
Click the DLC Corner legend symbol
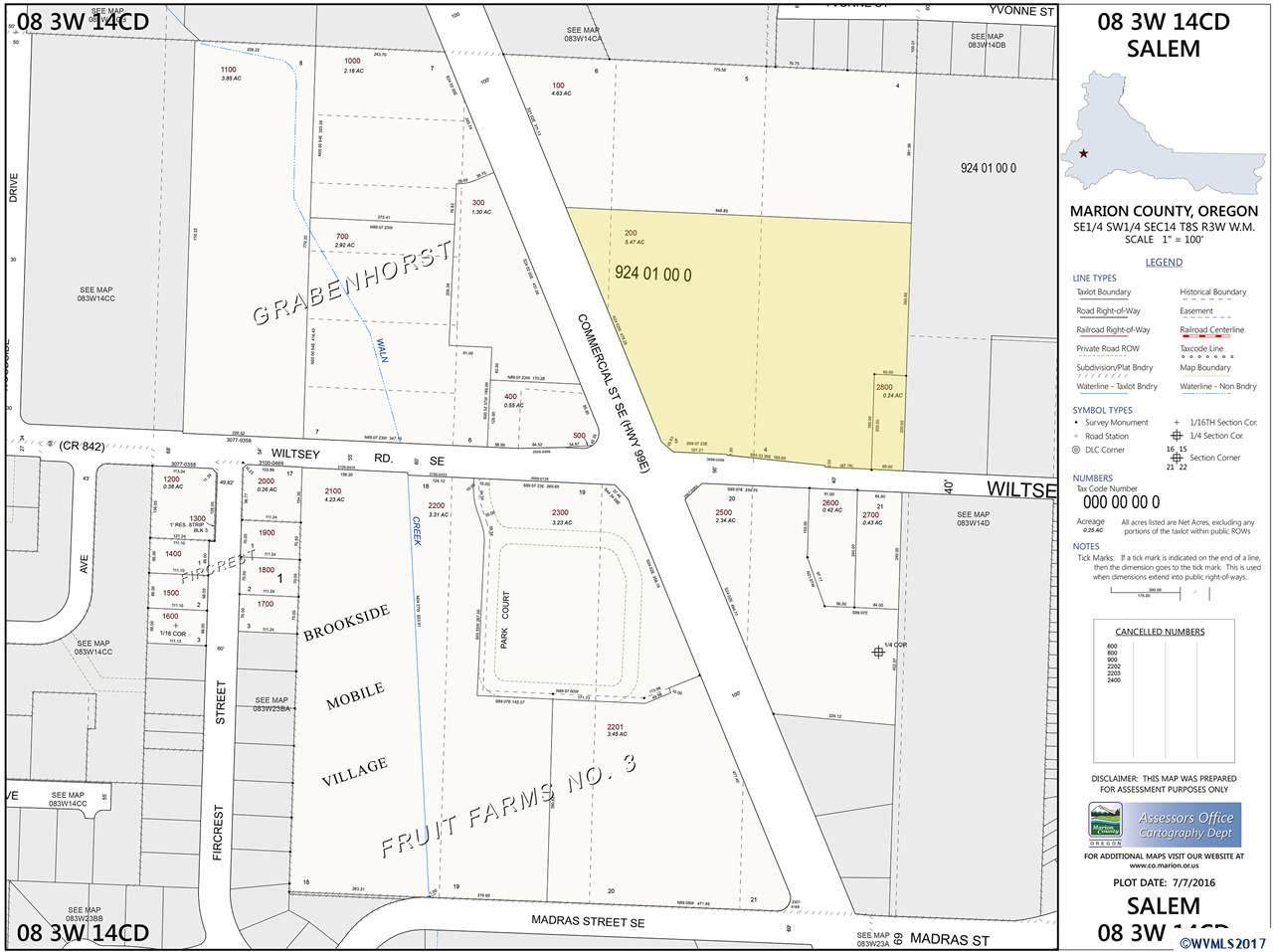(x=1077, y=450)
